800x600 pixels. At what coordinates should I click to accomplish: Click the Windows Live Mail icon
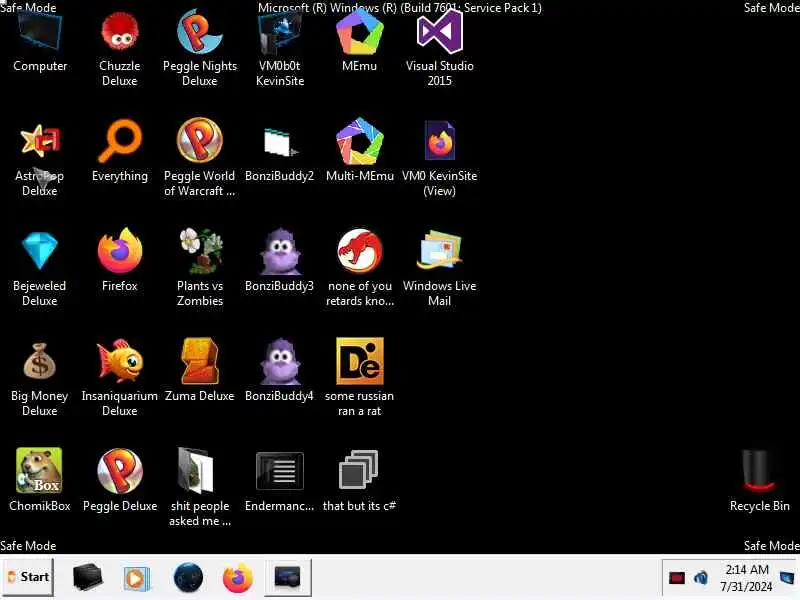(439, 249)
